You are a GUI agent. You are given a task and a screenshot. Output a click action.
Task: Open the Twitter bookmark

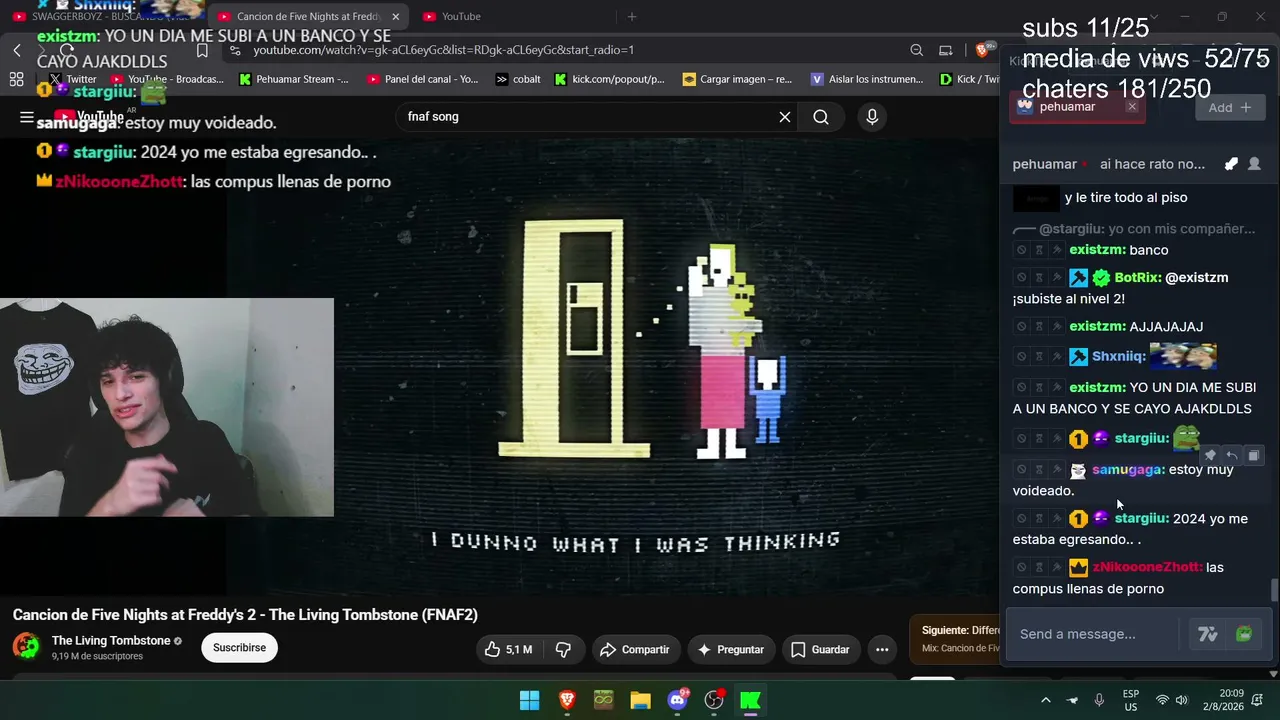[x=73, y=79]
